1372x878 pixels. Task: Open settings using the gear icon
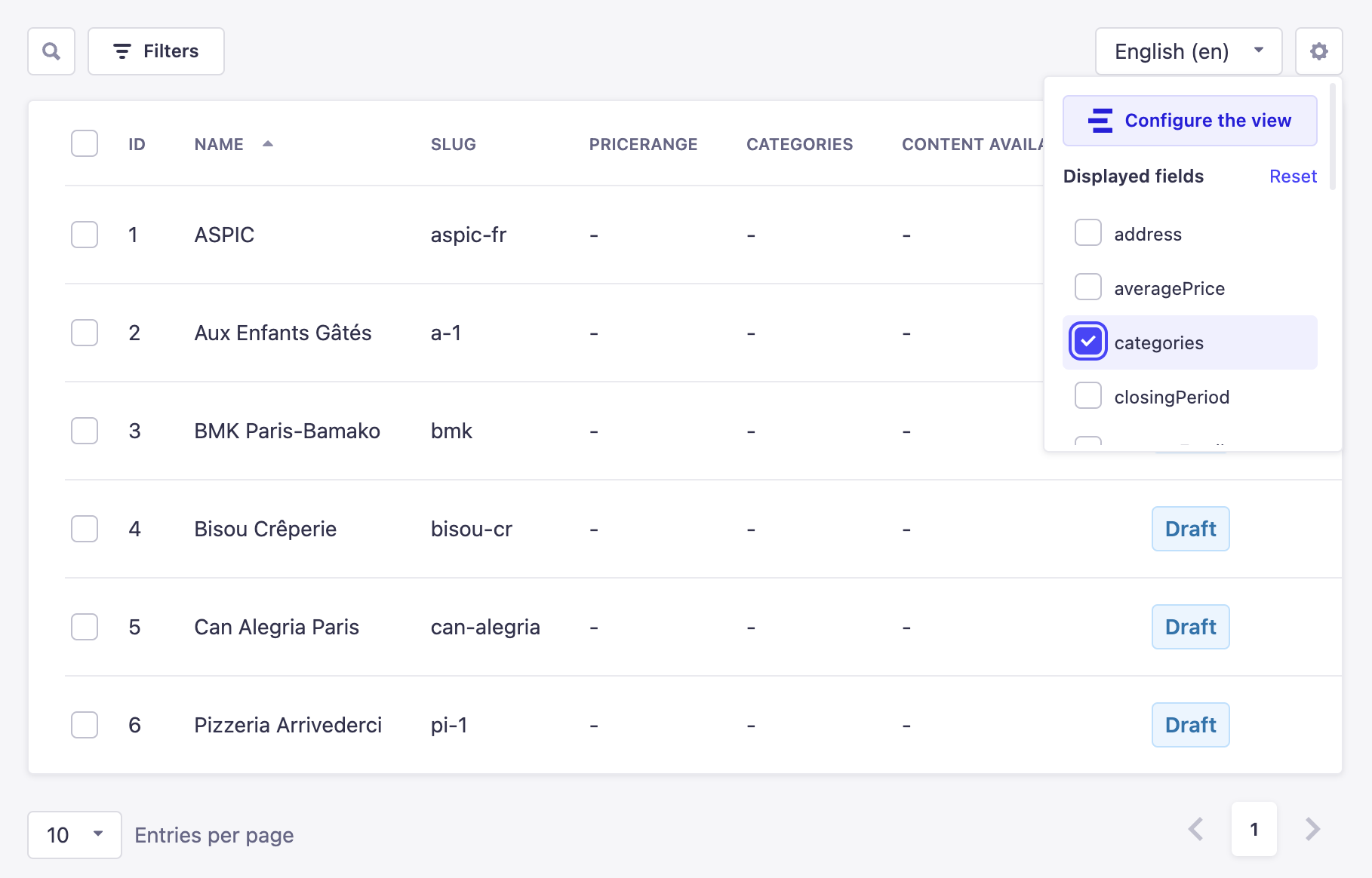click(1319, 51)
